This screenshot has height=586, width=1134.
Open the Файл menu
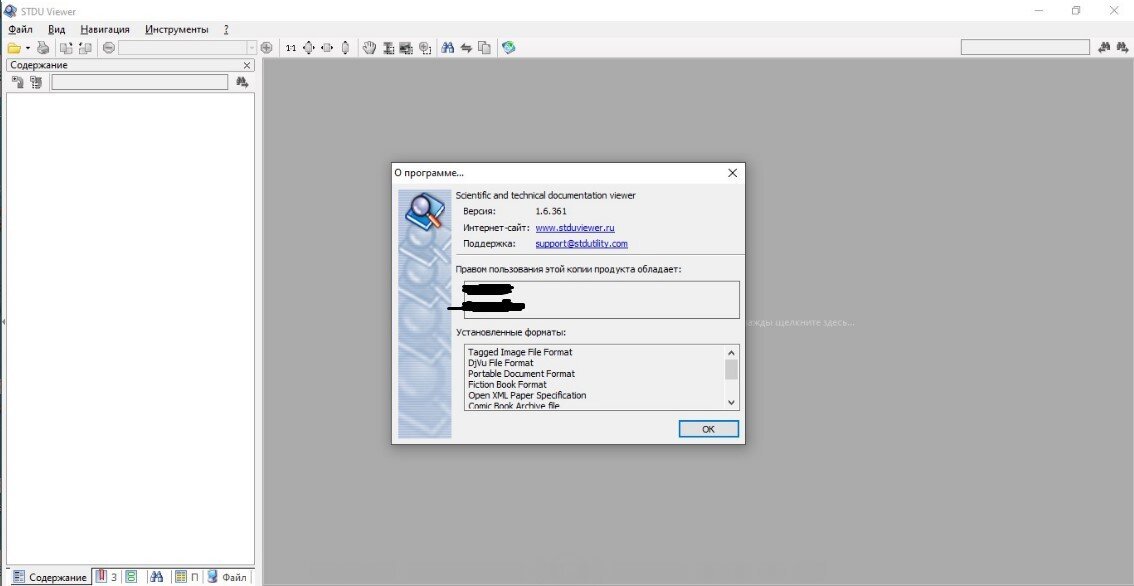click(20, 30)
